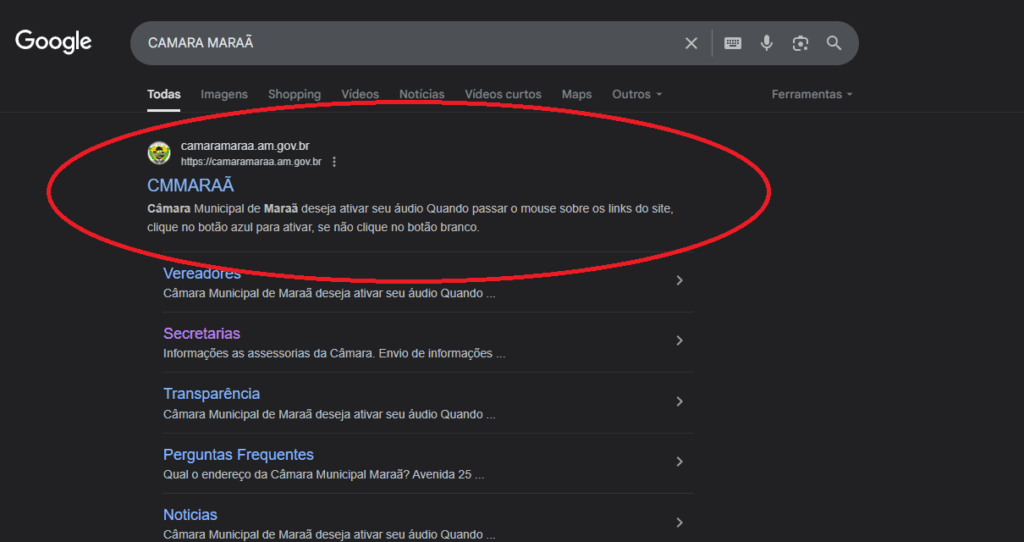
Task: Expand the Outros dropdown
Action: pos(637,94)
